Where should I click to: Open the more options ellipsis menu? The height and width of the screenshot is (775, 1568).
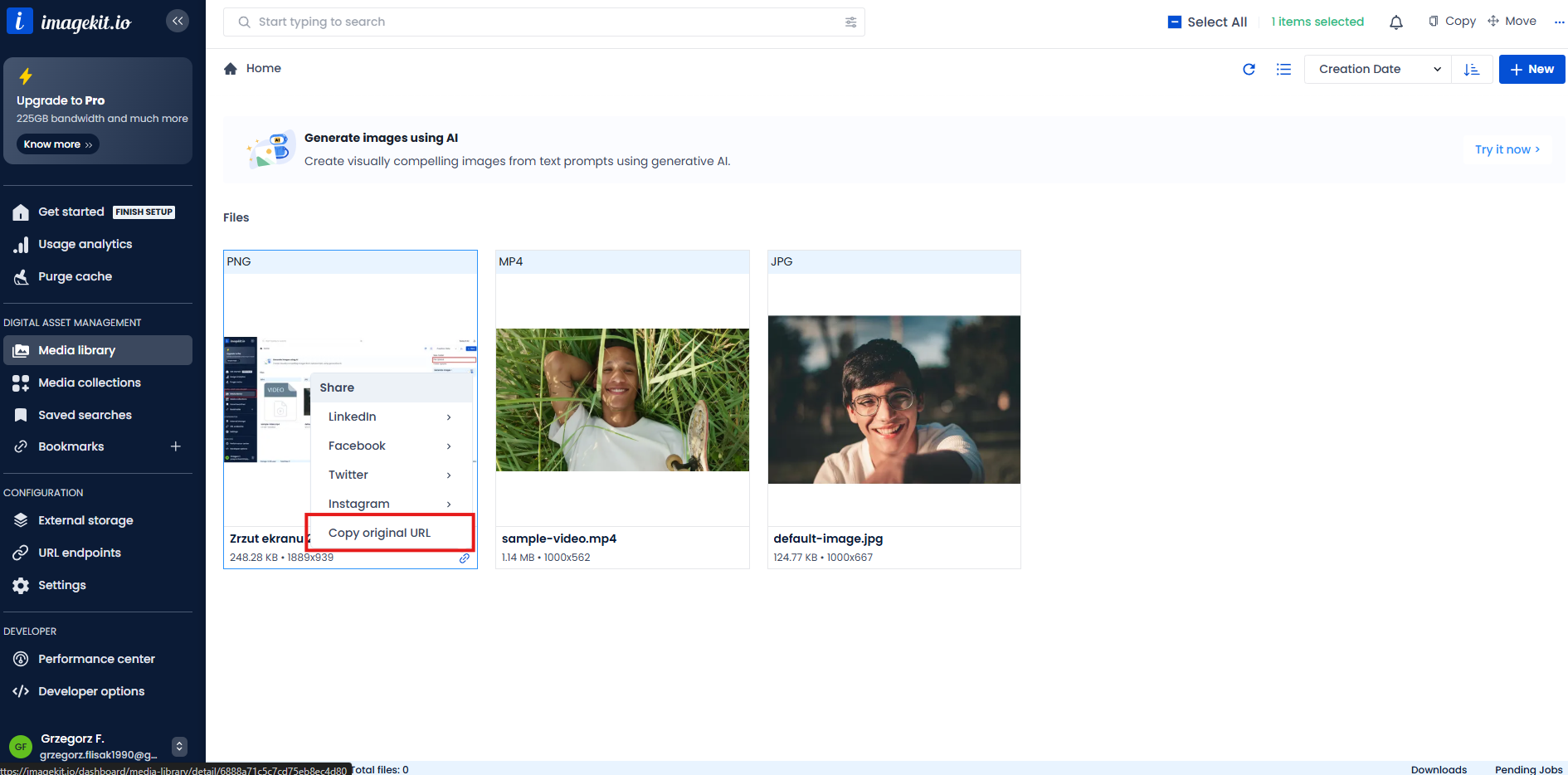tap(1559, 22)
